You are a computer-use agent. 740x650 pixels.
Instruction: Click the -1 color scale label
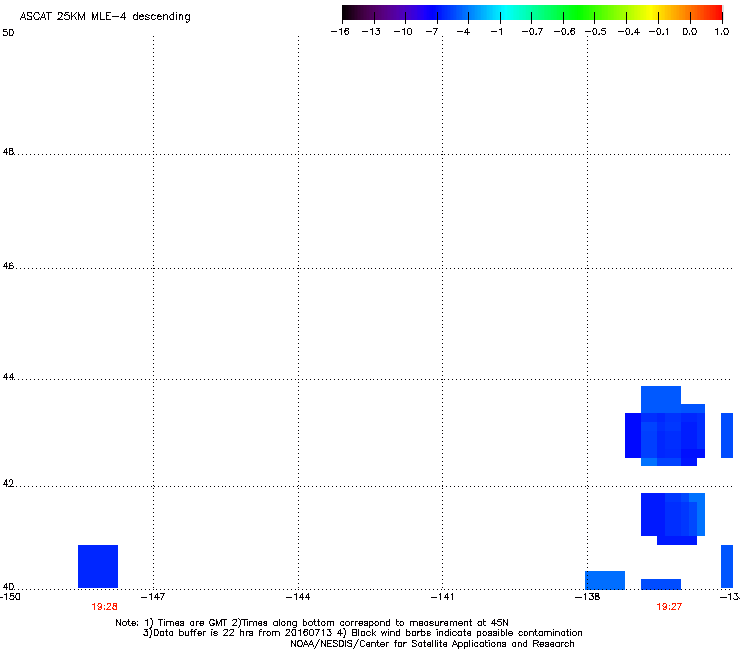point(496,32)
